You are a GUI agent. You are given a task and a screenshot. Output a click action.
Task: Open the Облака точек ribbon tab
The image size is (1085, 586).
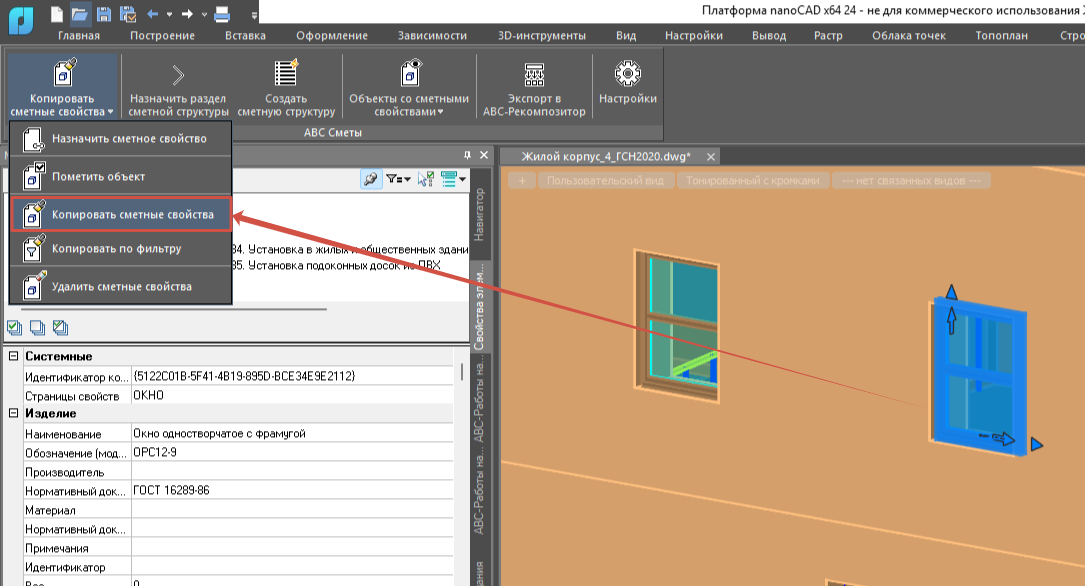(x=909, y=35)
